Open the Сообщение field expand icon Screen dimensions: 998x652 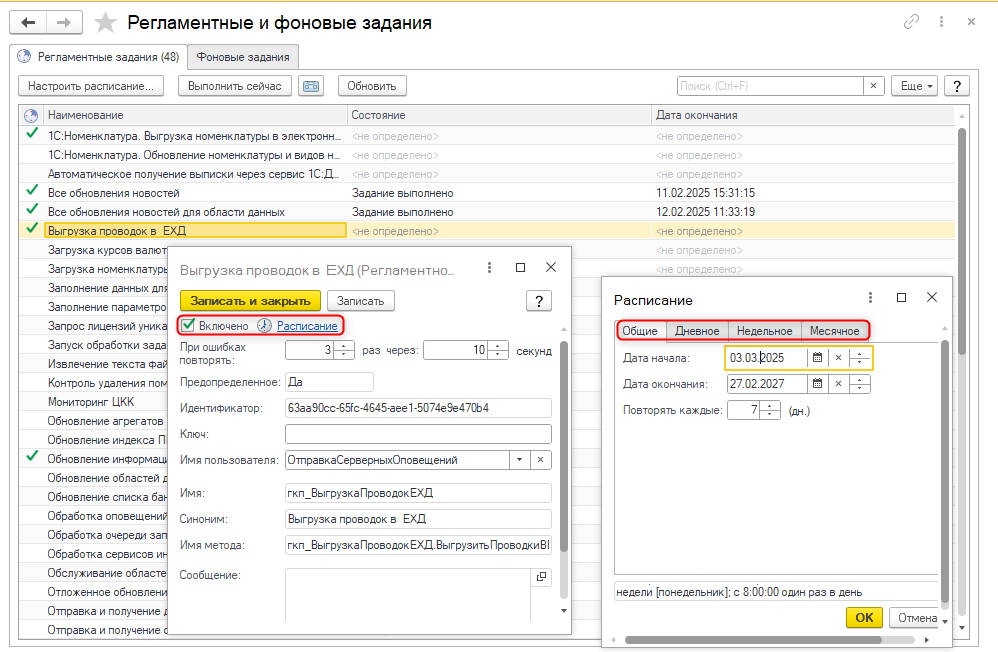541,577
